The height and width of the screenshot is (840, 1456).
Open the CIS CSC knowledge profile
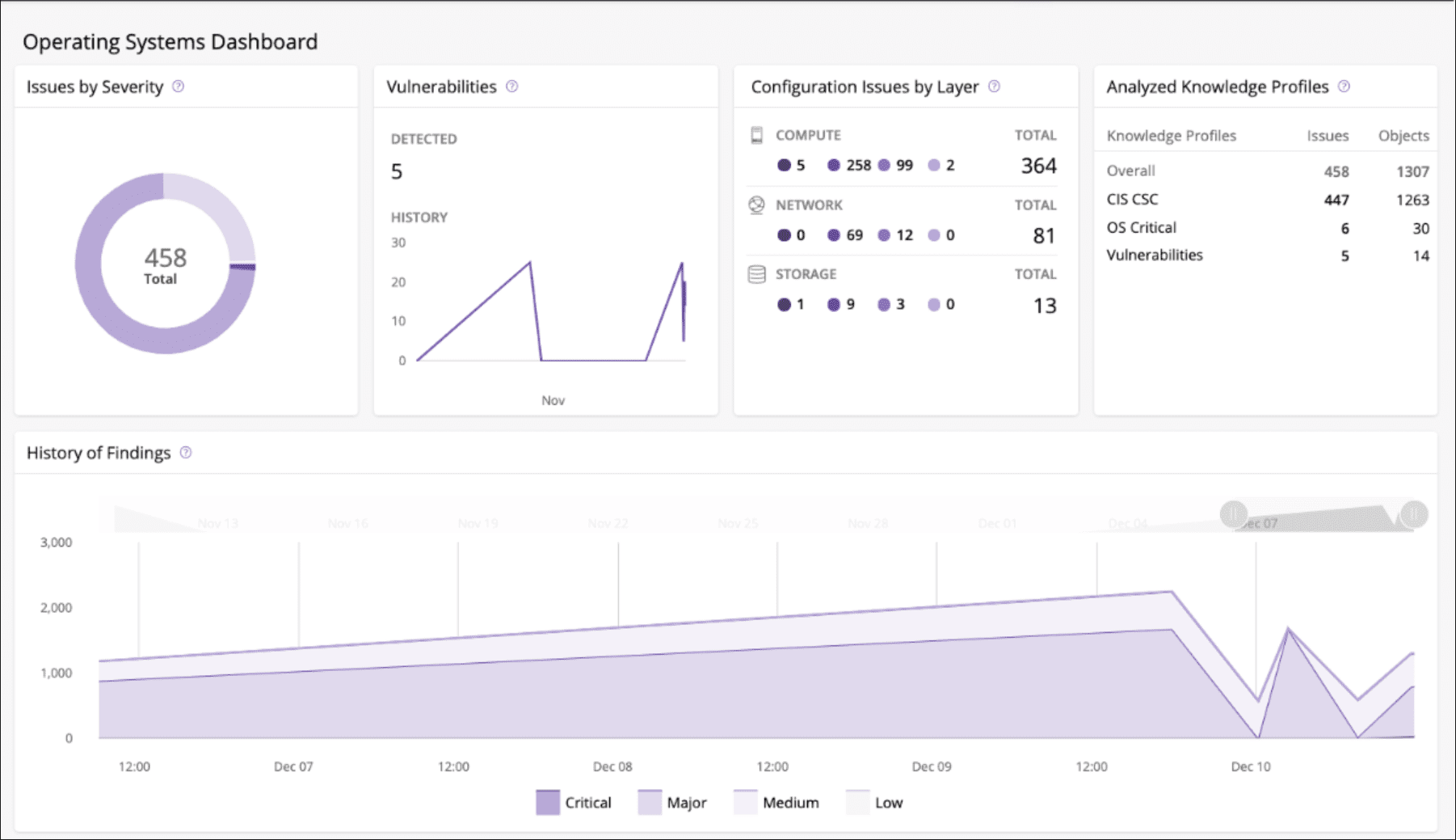[1132, 200]
